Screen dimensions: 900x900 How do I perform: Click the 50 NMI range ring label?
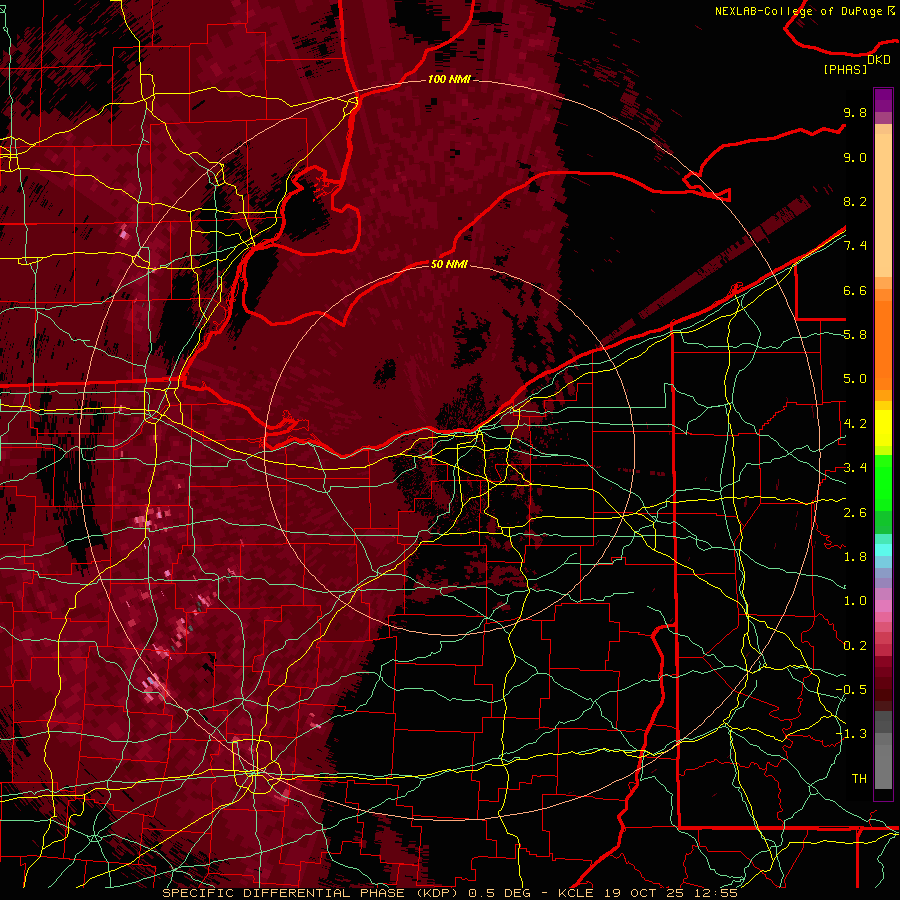pos(449,264)
